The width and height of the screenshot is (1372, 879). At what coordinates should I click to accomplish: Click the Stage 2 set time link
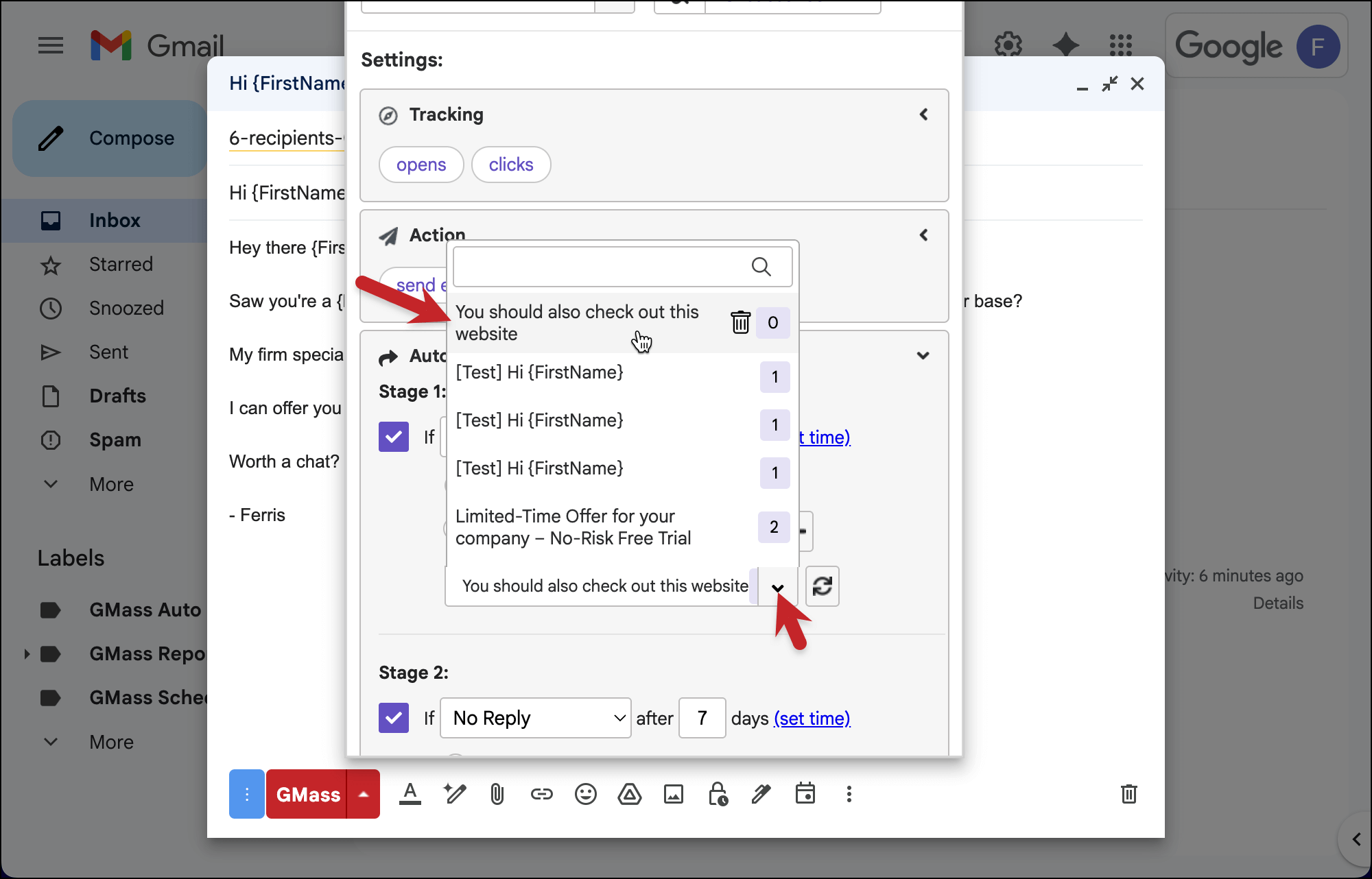tap(812, 718)
